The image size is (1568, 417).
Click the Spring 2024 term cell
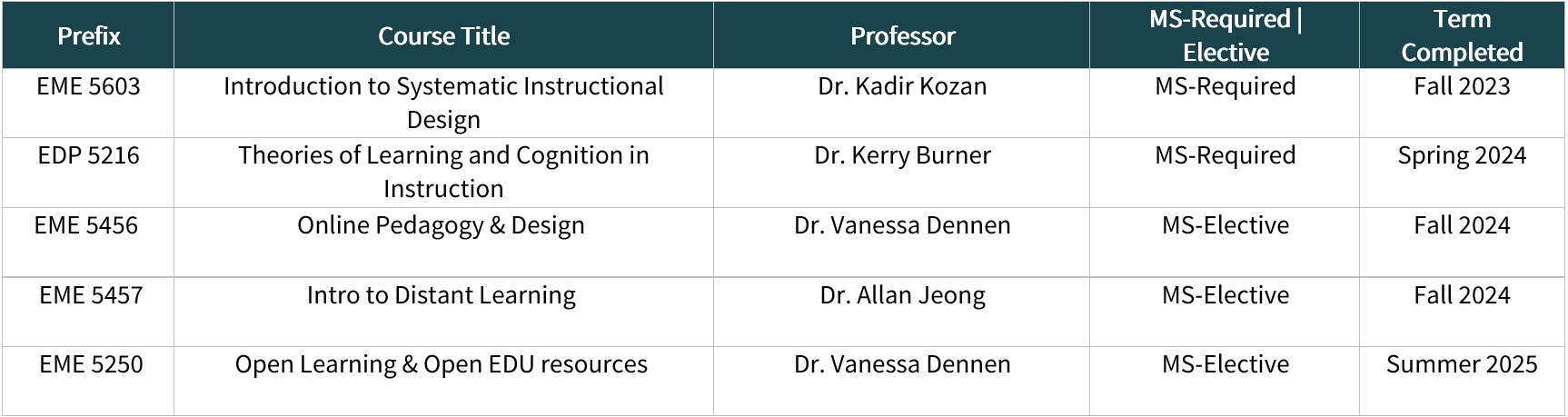pyautogui.click(x=1462, y=156)
